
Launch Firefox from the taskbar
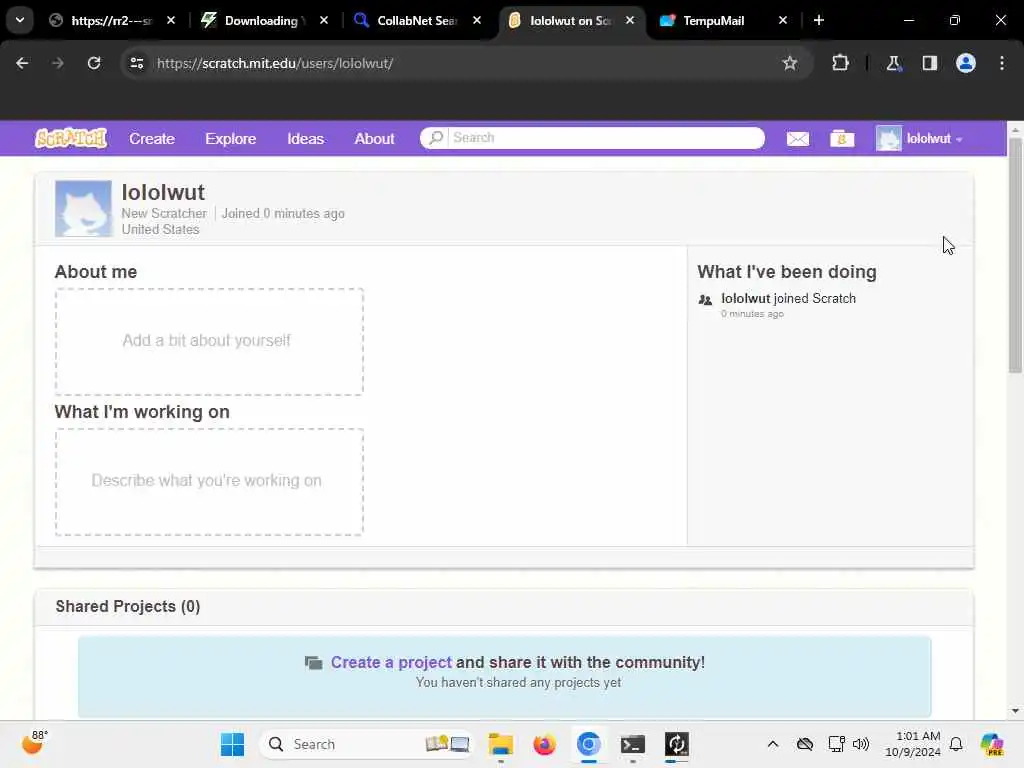point(544,744)
